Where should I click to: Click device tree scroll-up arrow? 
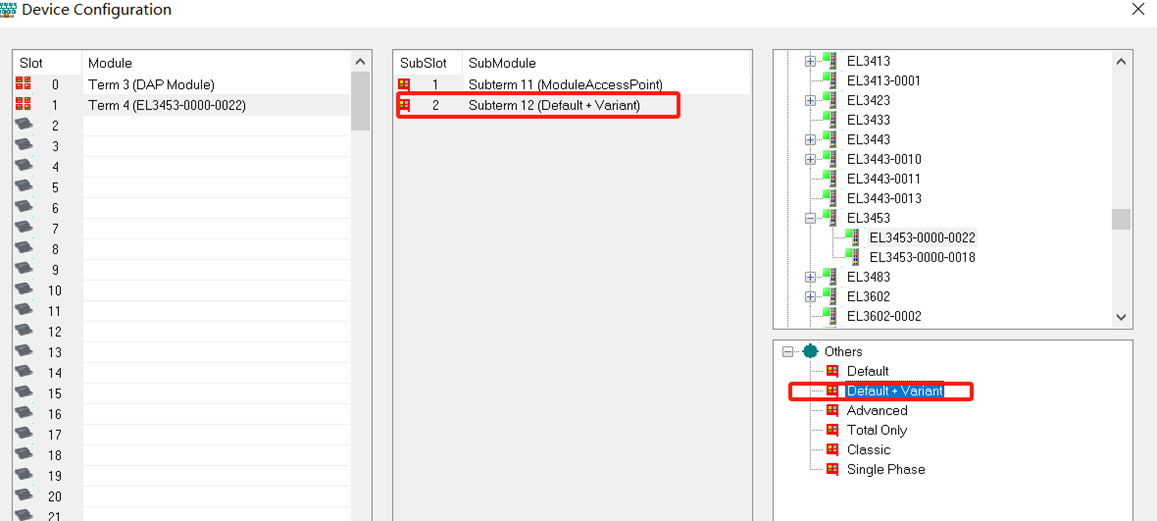pos(1121,61)
